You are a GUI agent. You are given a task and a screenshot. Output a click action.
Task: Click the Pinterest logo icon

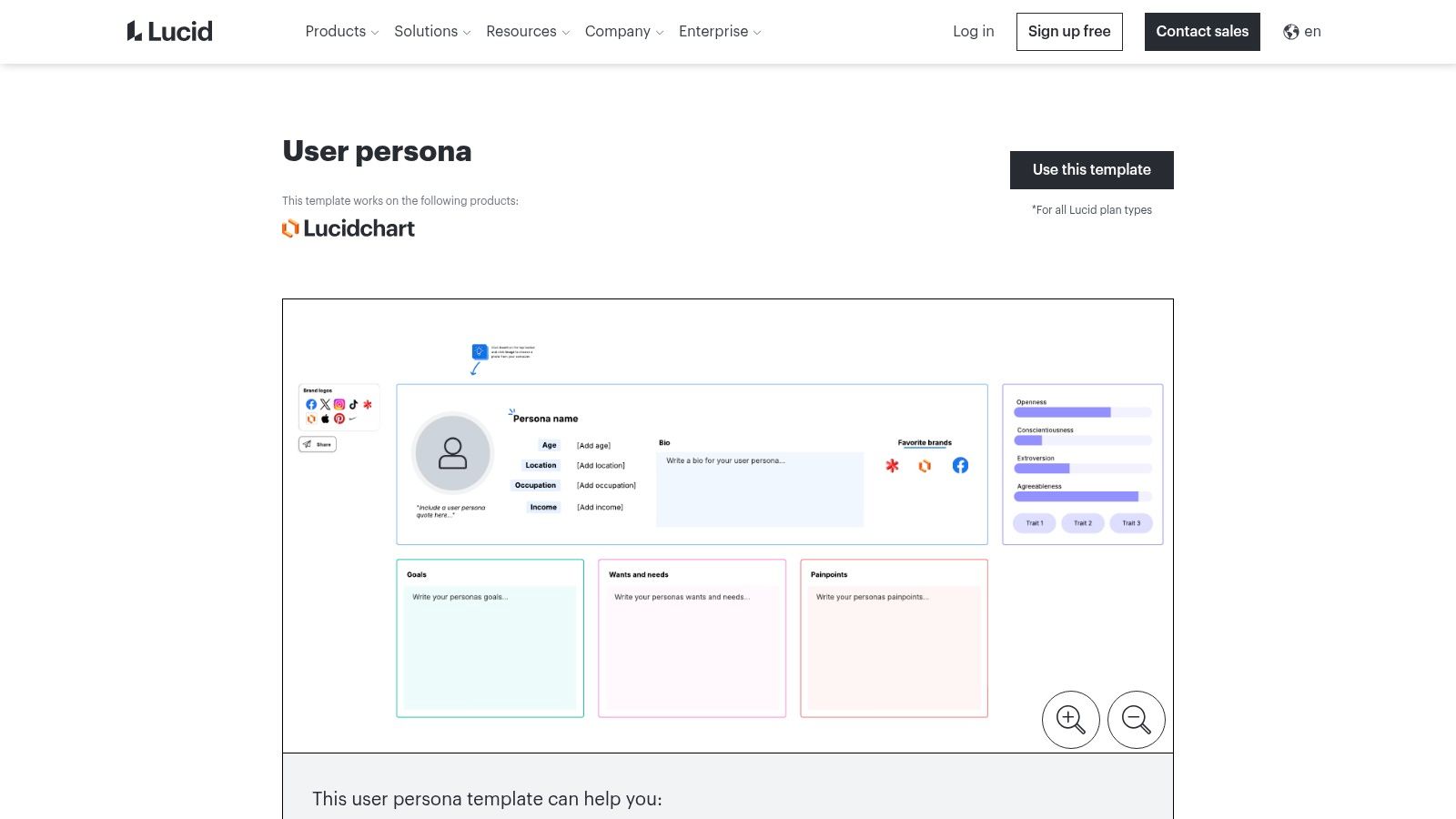[x=339, y=419]
